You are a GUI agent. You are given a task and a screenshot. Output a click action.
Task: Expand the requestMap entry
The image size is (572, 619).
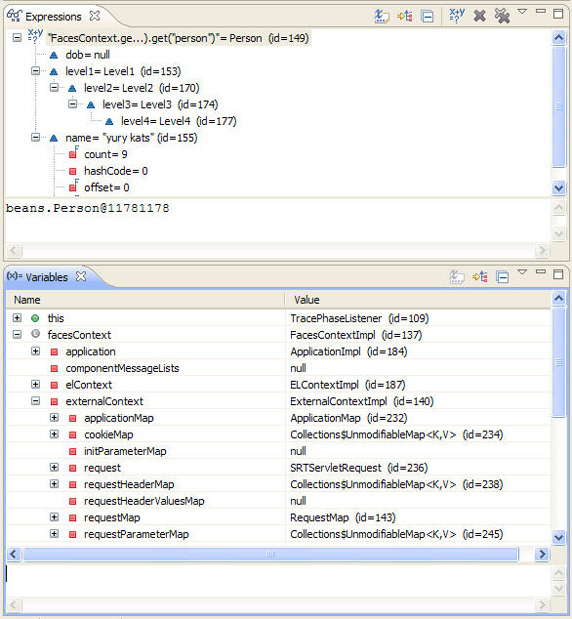tap(54, 517)
